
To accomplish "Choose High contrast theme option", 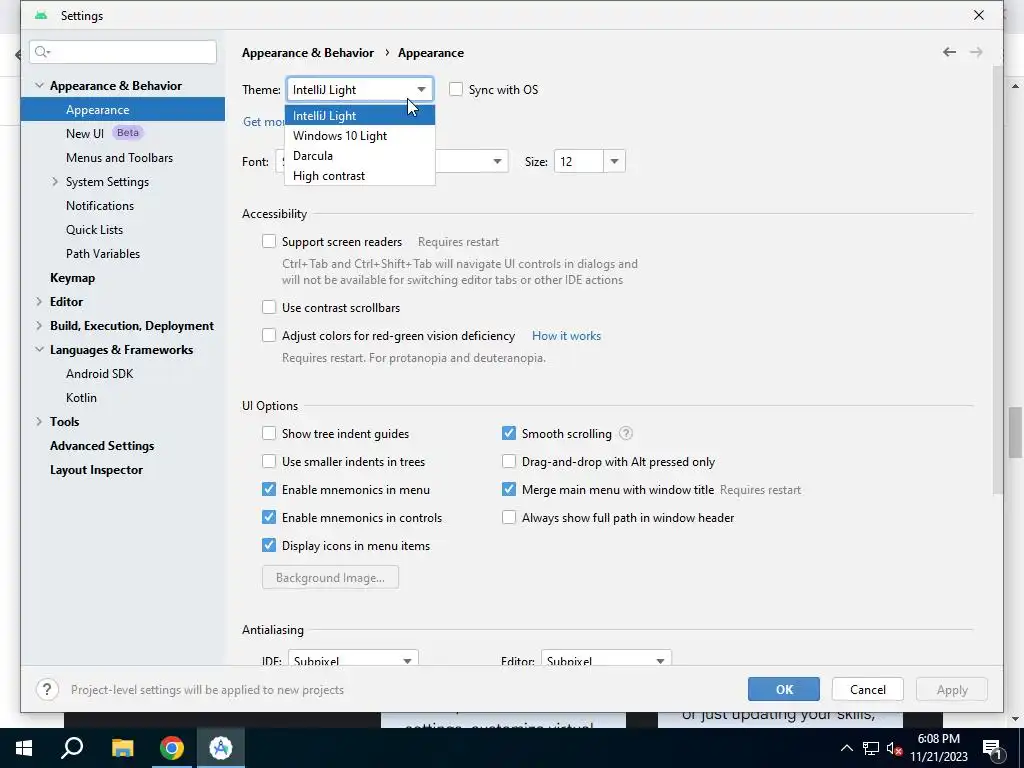I will pyautogui.click(x=360, y=176).
